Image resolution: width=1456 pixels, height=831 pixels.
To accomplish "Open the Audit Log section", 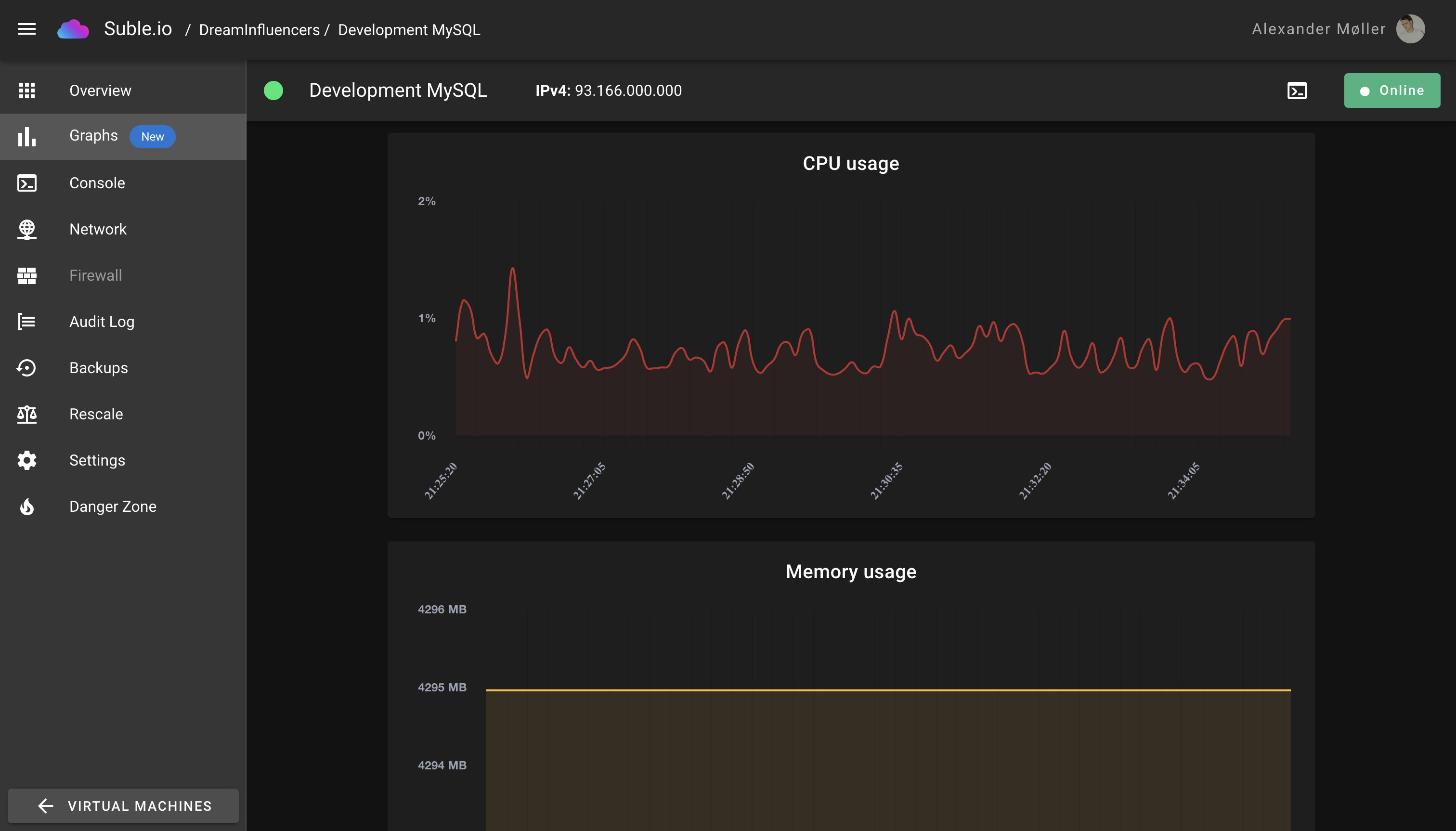I will coord(102,321).
